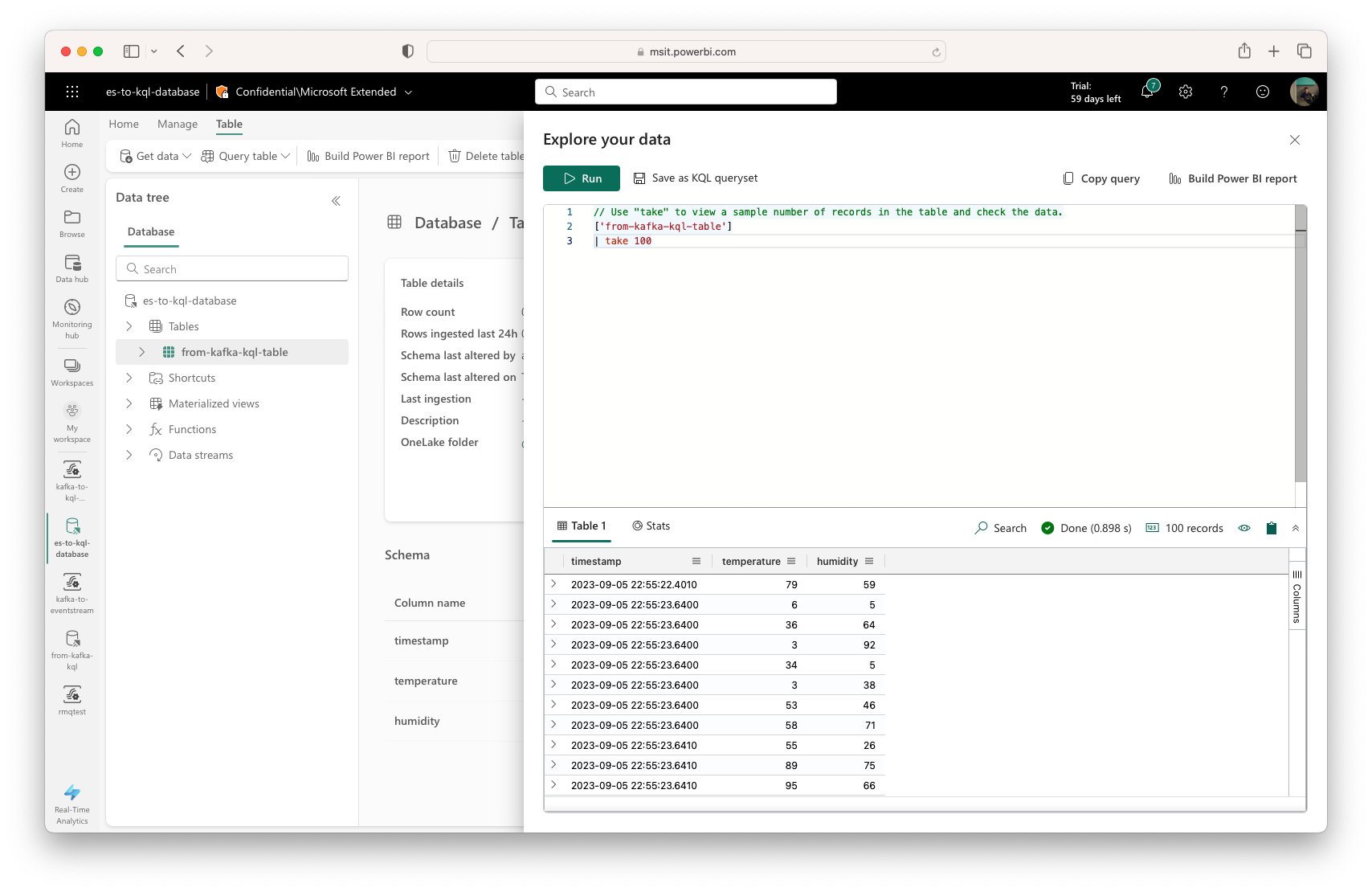This screenshot has height=892, width=1372.
Task: Expand the Functions node in data tree
Action: (x=129, y=429)
